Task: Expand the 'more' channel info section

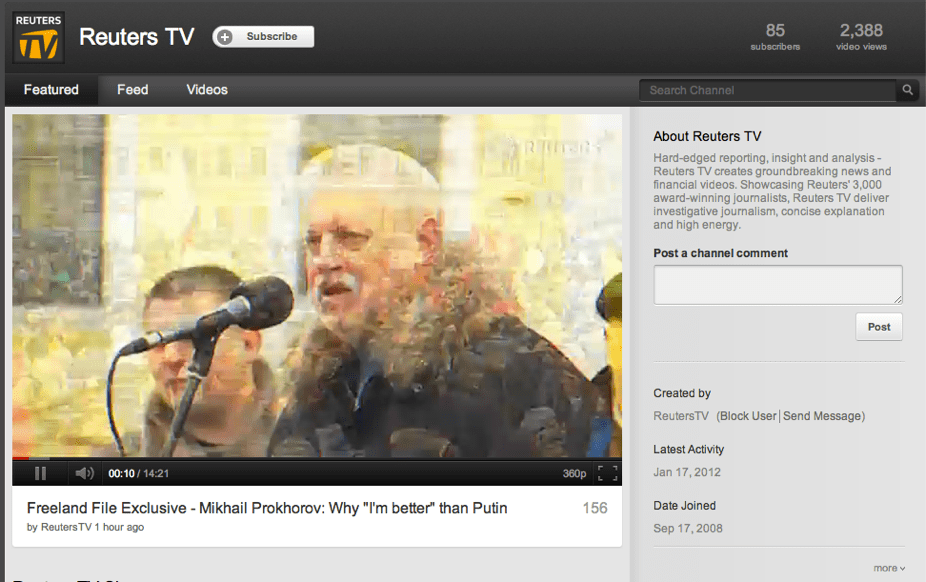Action: coord(889,568)
